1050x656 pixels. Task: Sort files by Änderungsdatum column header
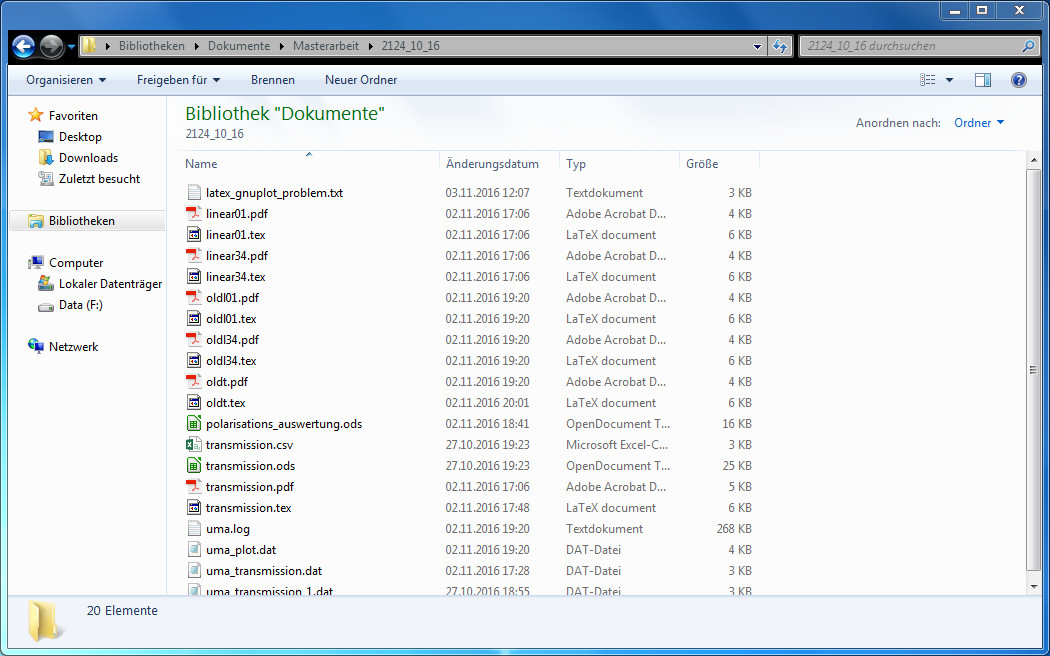pyautogui.click(x=492, y=164)
